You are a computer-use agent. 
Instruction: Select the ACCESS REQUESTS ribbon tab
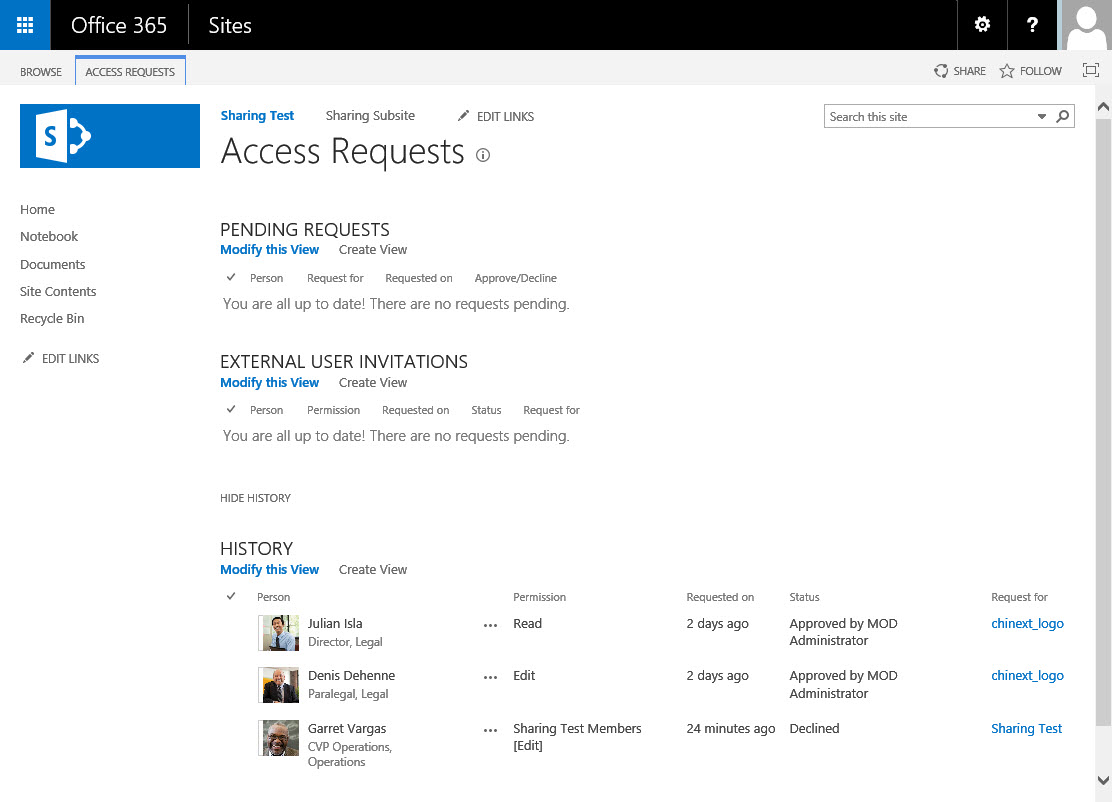[130, 72]
